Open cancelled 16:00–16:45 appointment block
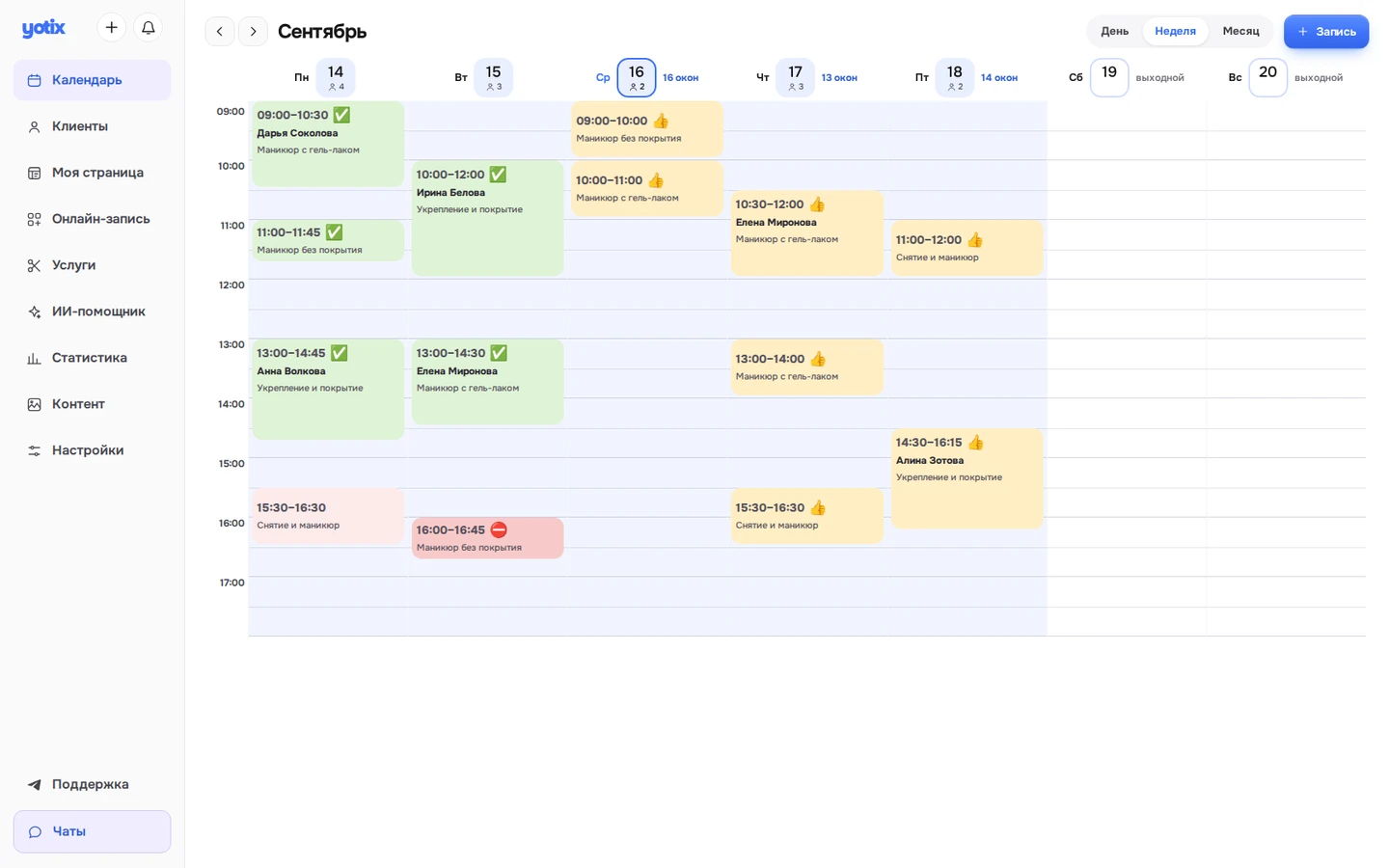 tap(487, 538)
